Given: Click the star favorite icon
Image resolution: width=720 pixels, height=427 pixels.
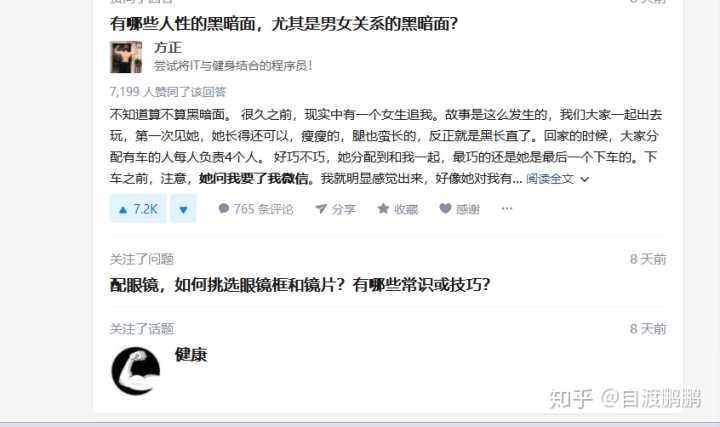Looking at the screenshot, I should coord(383,209).
